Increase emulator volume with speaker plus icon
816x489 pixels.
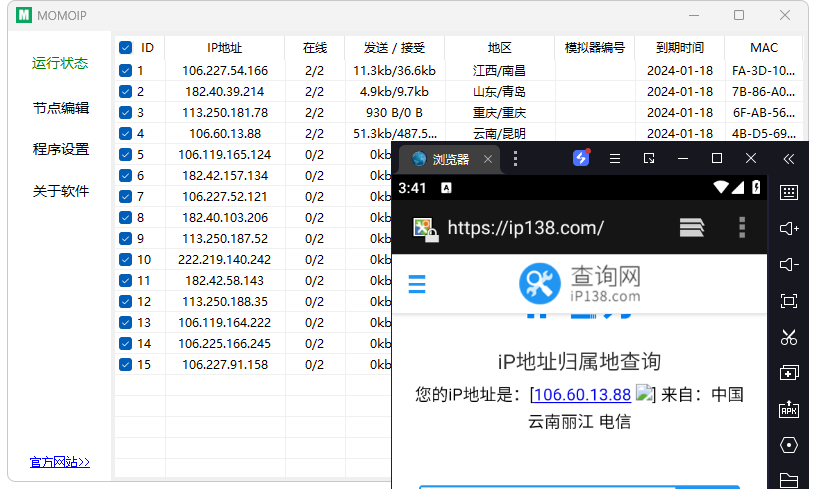click(789, 228)
